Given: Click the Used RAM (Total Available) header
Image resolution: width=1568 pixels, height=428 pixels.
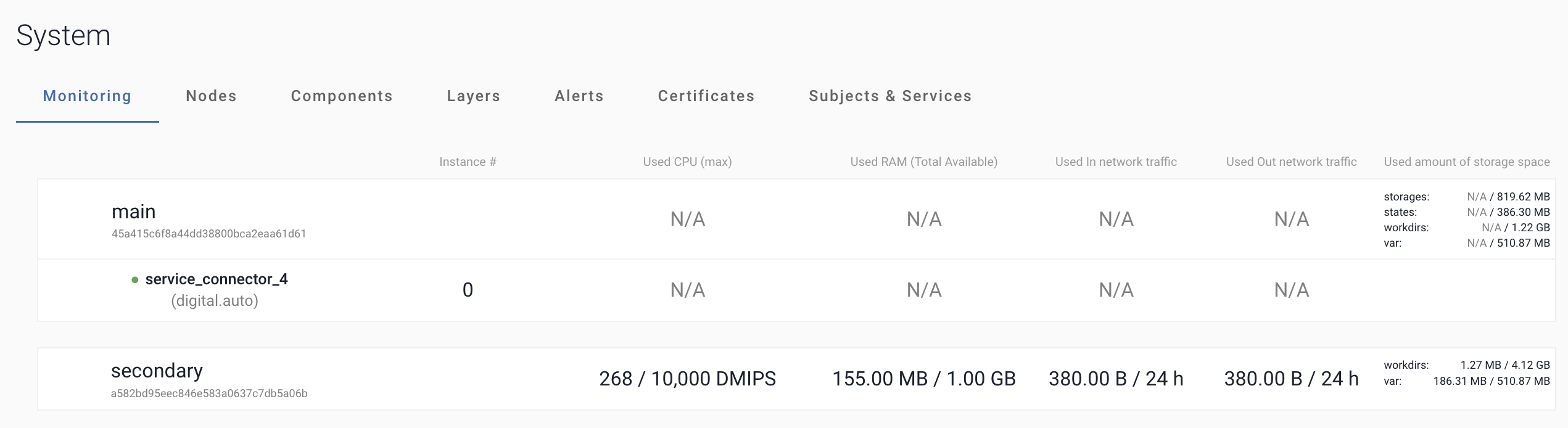Looking at the screenshot, I should (x=923, y=162).
